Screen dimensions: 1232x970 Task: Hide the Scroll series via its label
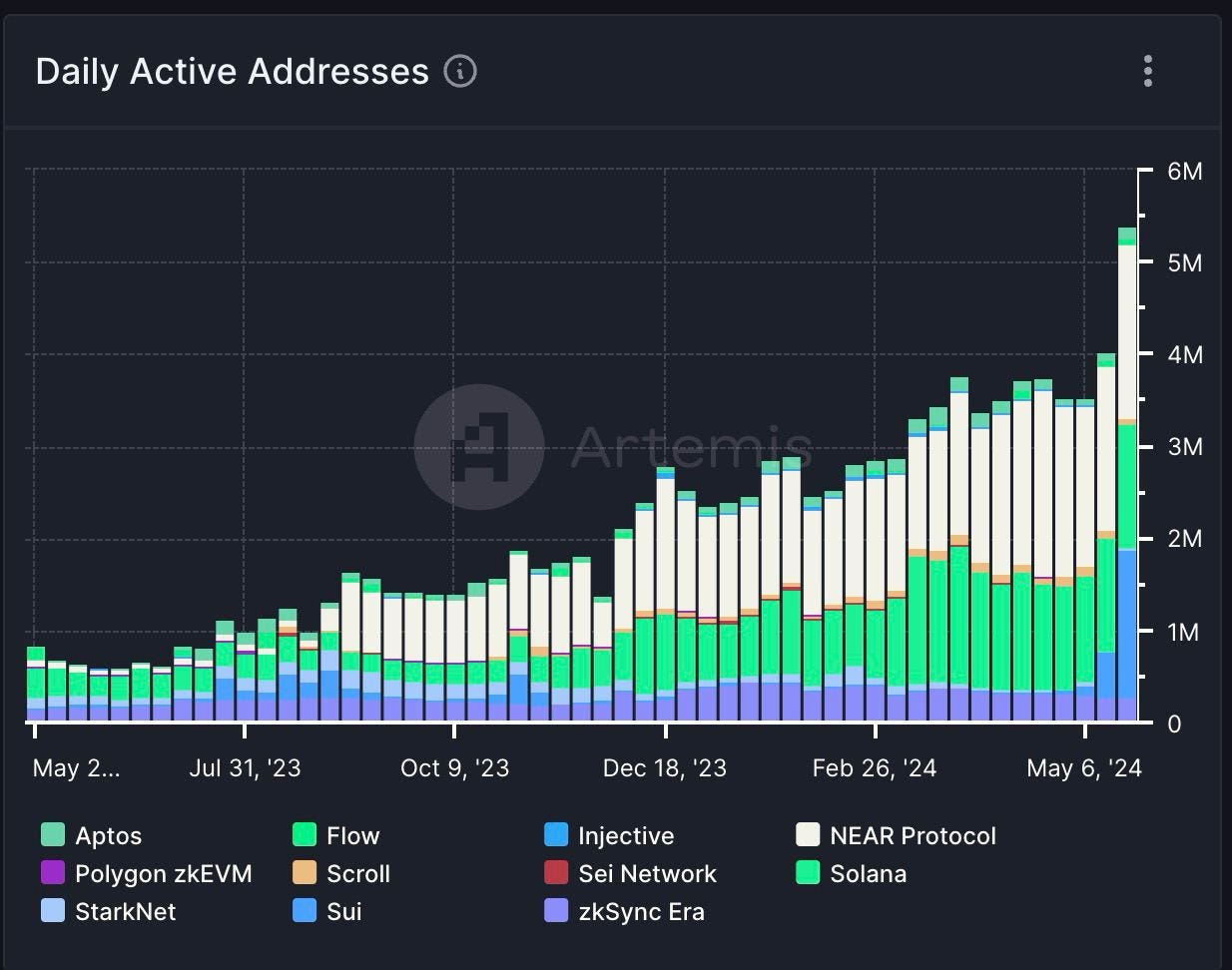click(358, 873)
